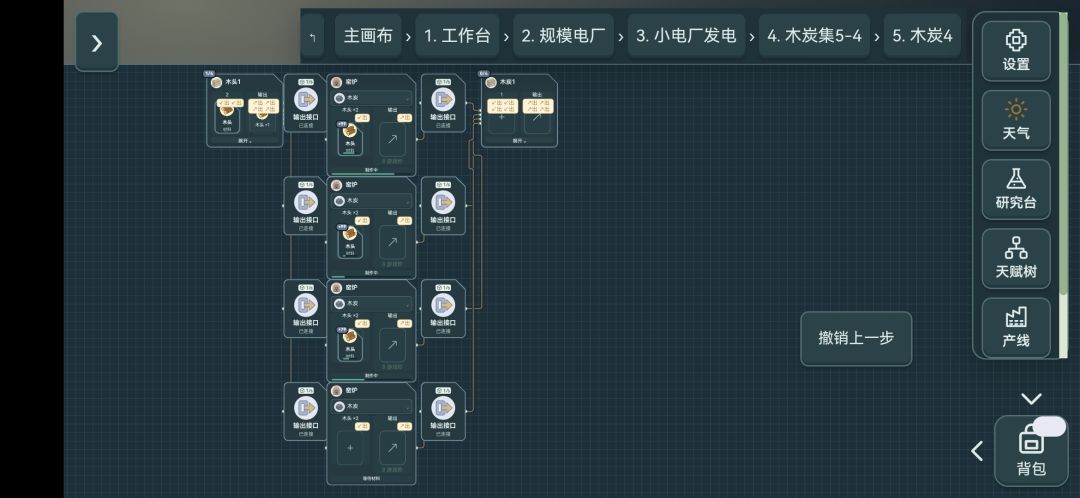Click the third 窑炉 kiln header icon

[x=337, y=288]
